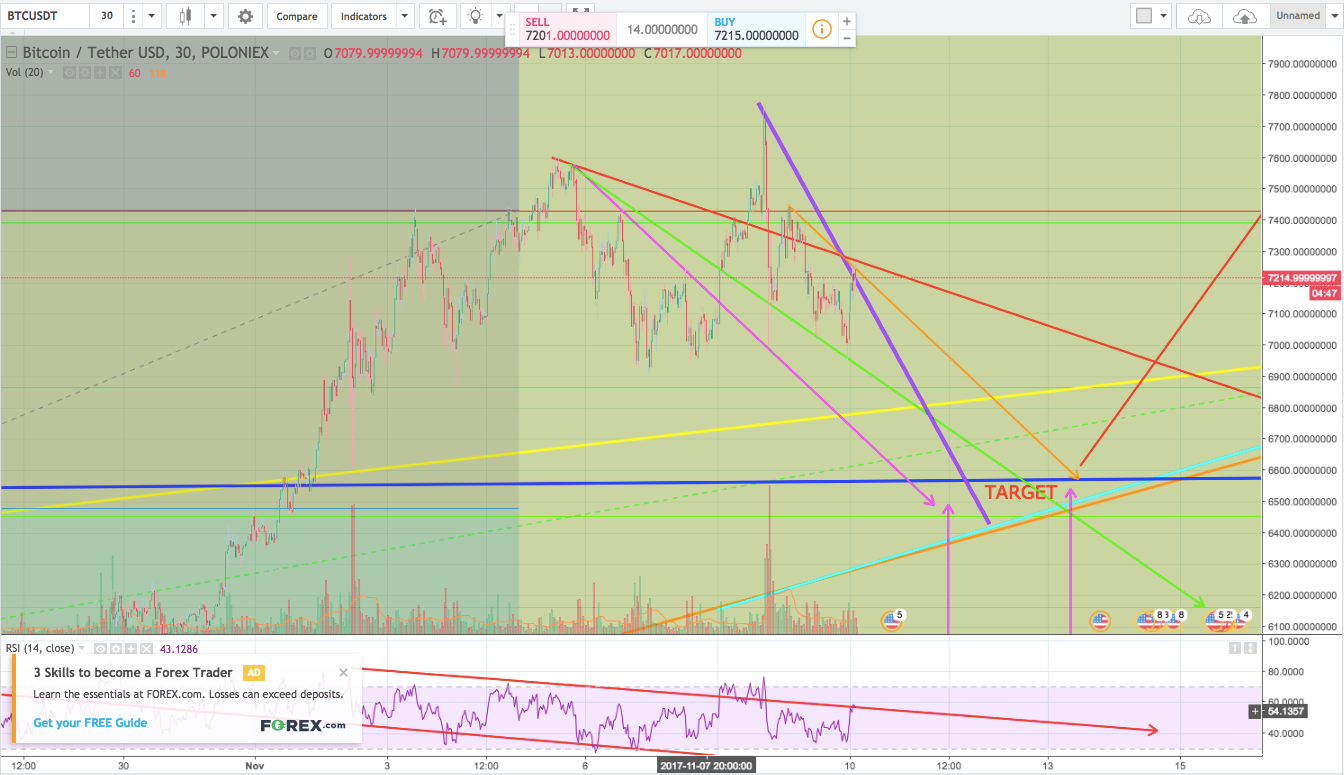Click the economic event flag labeled 5
Image resolution: width=1344 pixels, height=775 pixels.
[x=892, y=621]
